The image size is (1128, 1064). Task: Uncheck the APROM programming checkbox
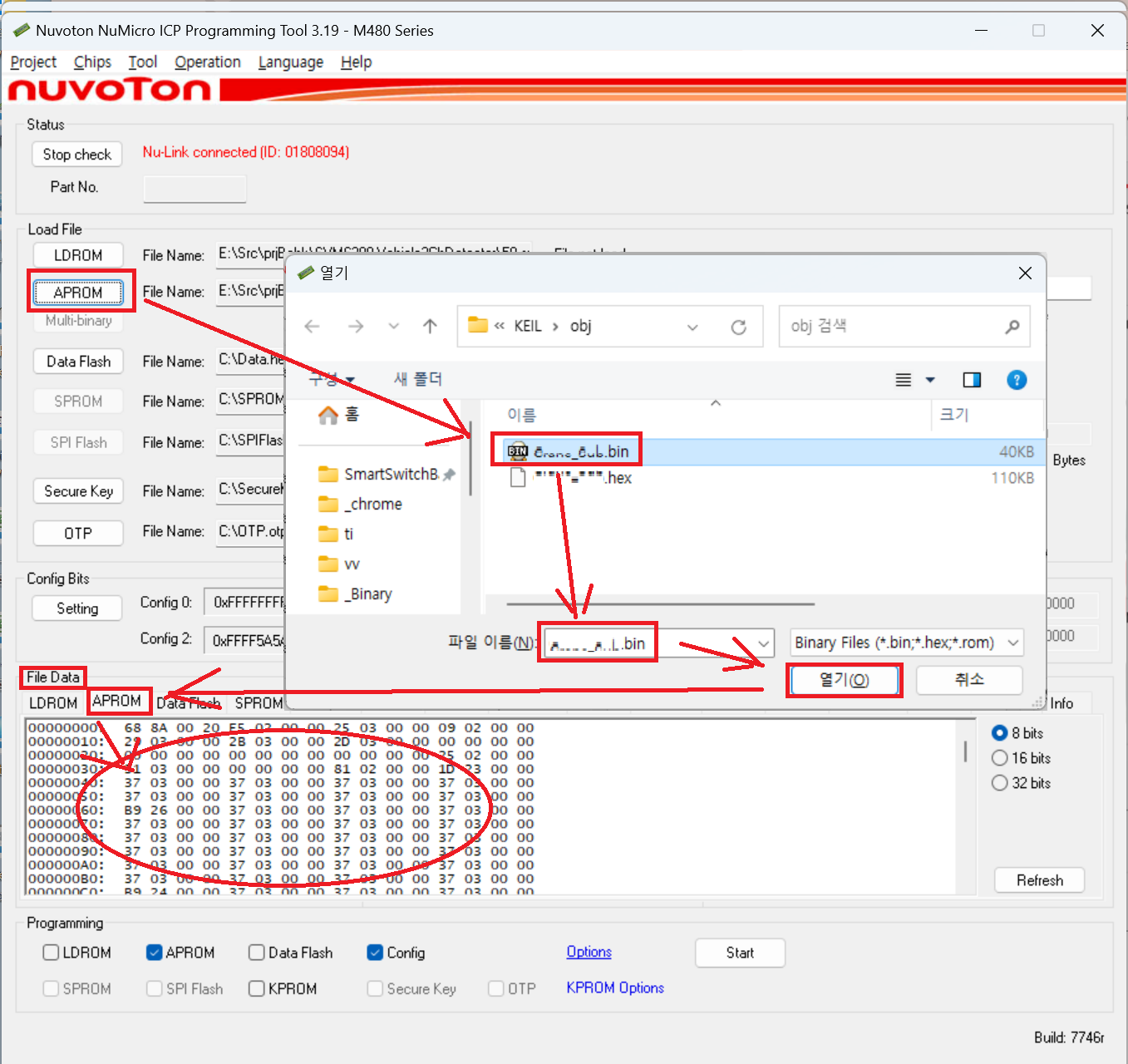[154, 953]
